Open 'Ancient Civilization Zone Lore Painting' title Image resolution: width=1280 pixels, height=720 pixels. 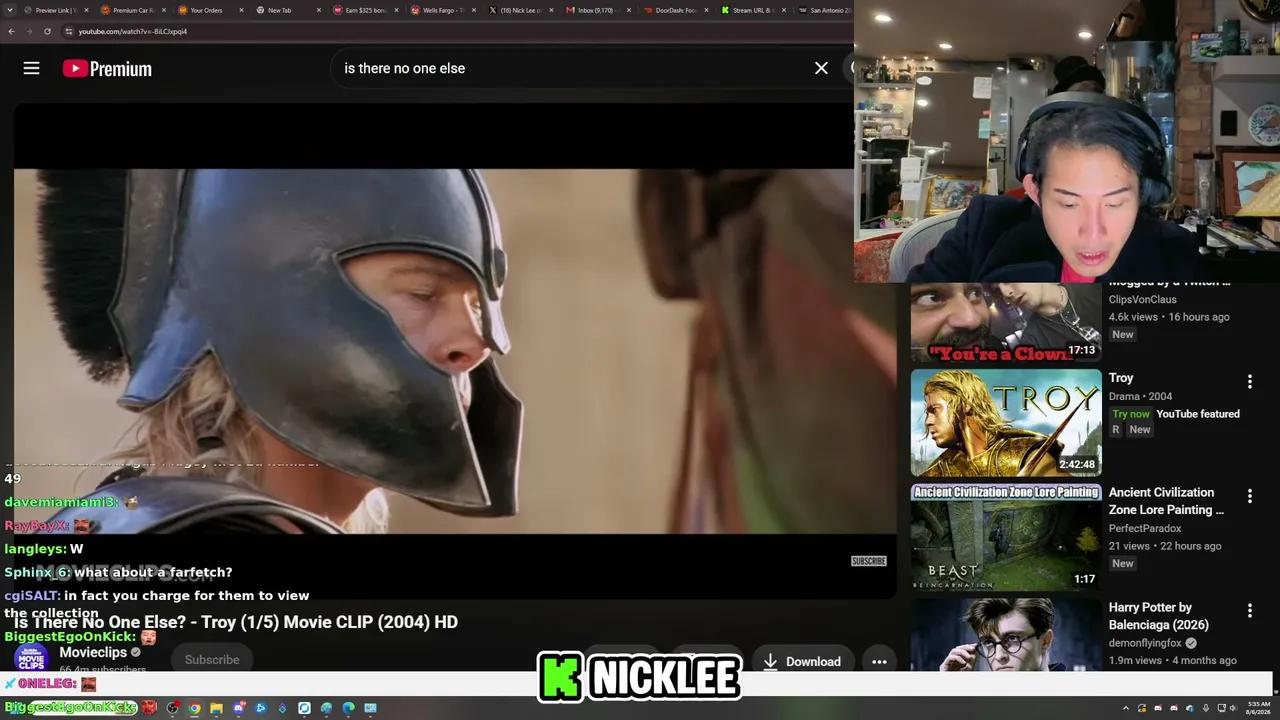(1166, 501)
